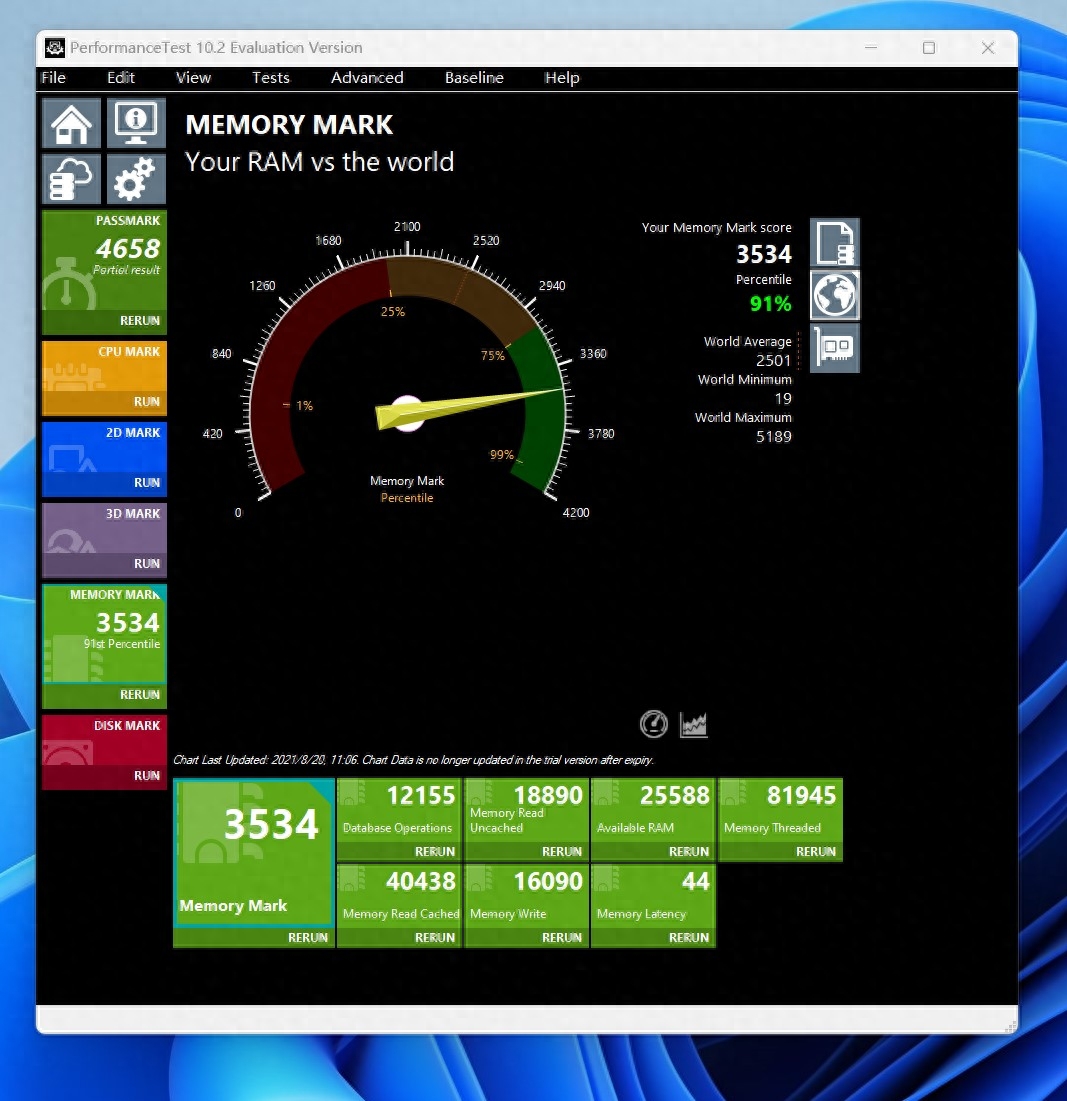Select the Available RAM 25588 tile
This screenshot has width=1067, height=1101.
pos(653,810)
